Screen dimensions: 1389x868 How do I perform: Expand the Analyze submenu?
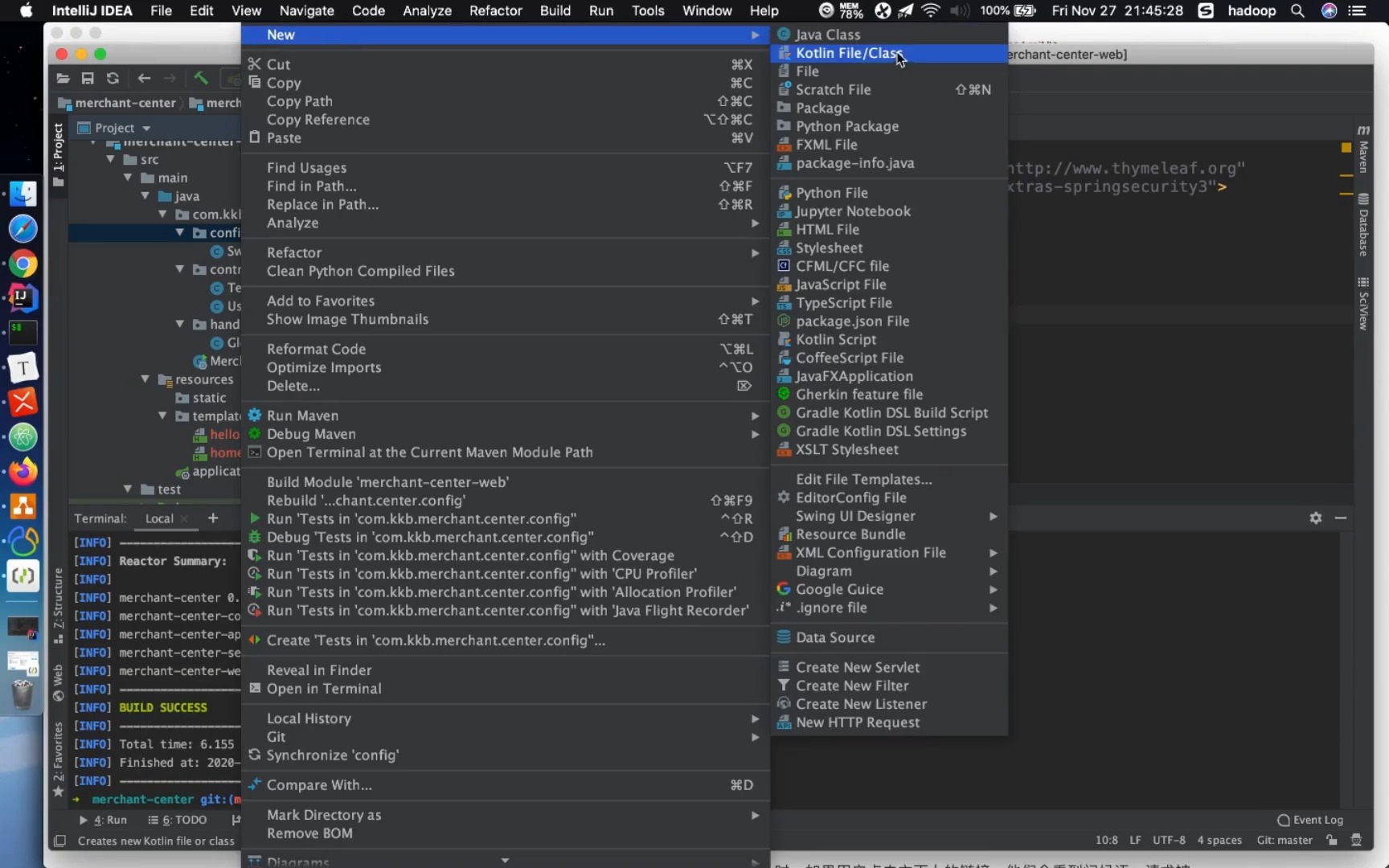[x=505, y=223]
